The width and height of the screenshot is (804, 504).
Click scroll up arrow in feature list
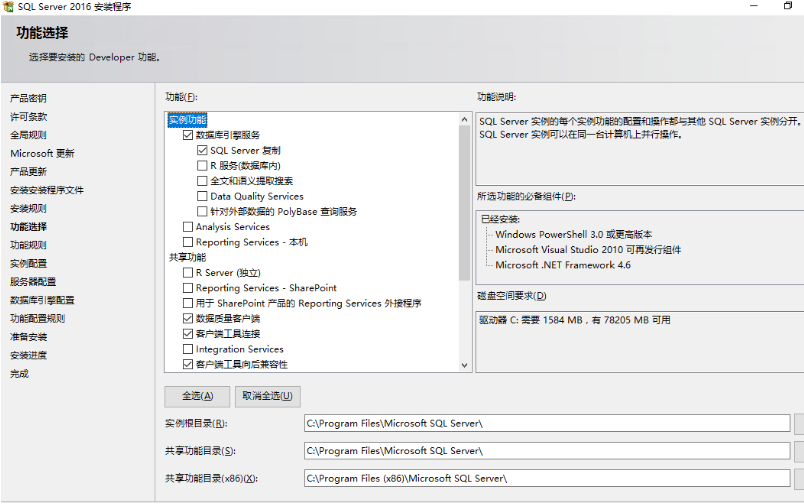click(464, 119)
